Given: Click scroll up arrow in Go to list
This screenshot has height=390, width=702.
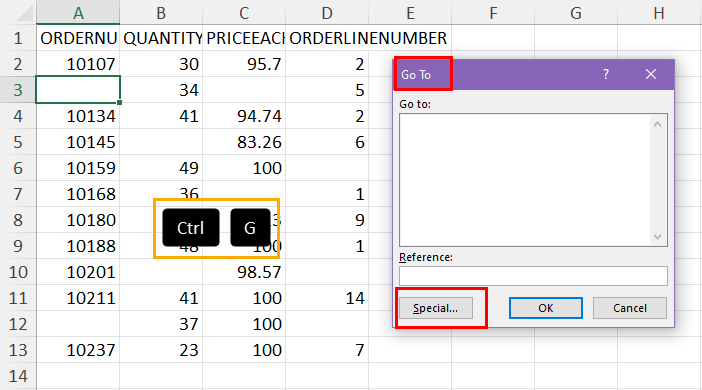Looking at the screenshot, I should (x=657, y=124).
